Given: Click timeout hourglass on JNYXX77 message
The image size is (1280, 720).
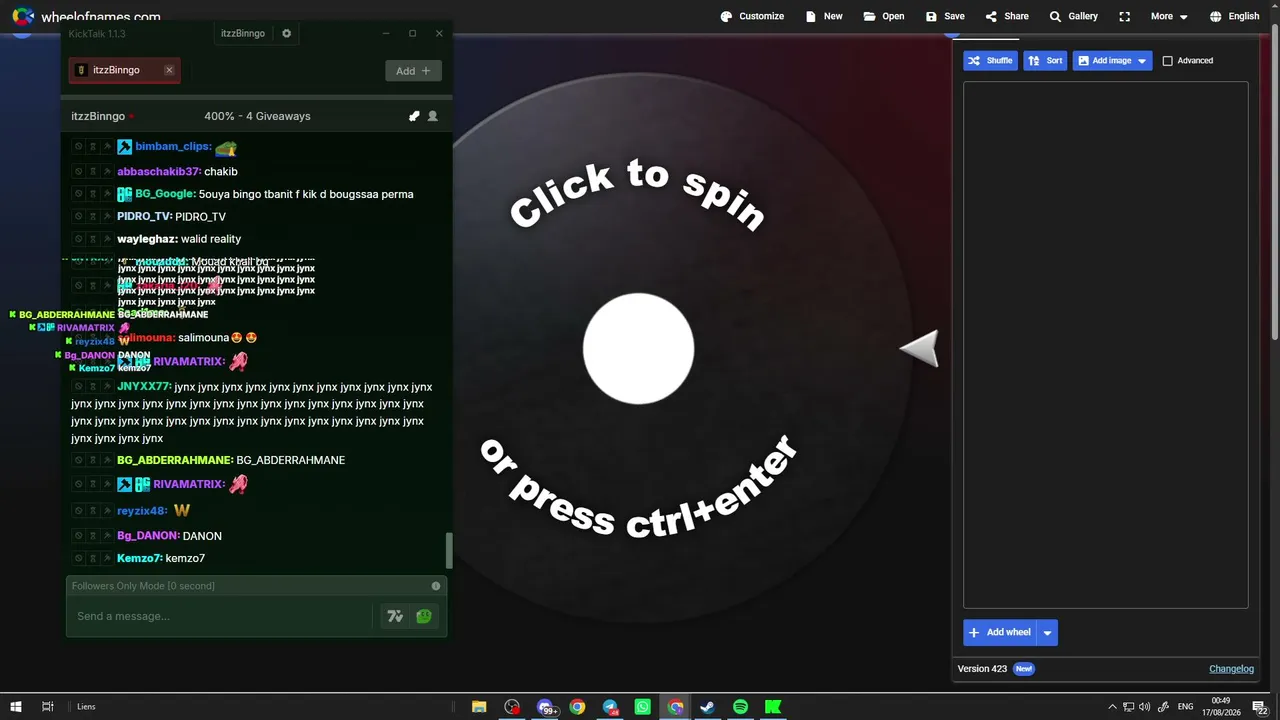Looking at the screenshot, I should [x=93, y=386].
